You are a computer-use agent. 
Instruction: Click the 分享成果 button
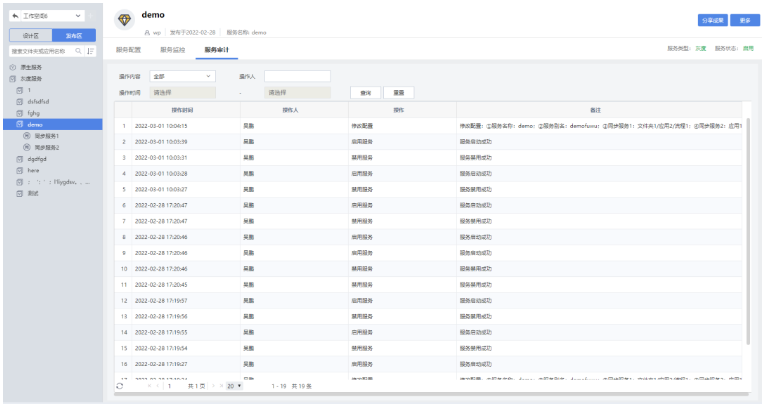tap(711, 19)
